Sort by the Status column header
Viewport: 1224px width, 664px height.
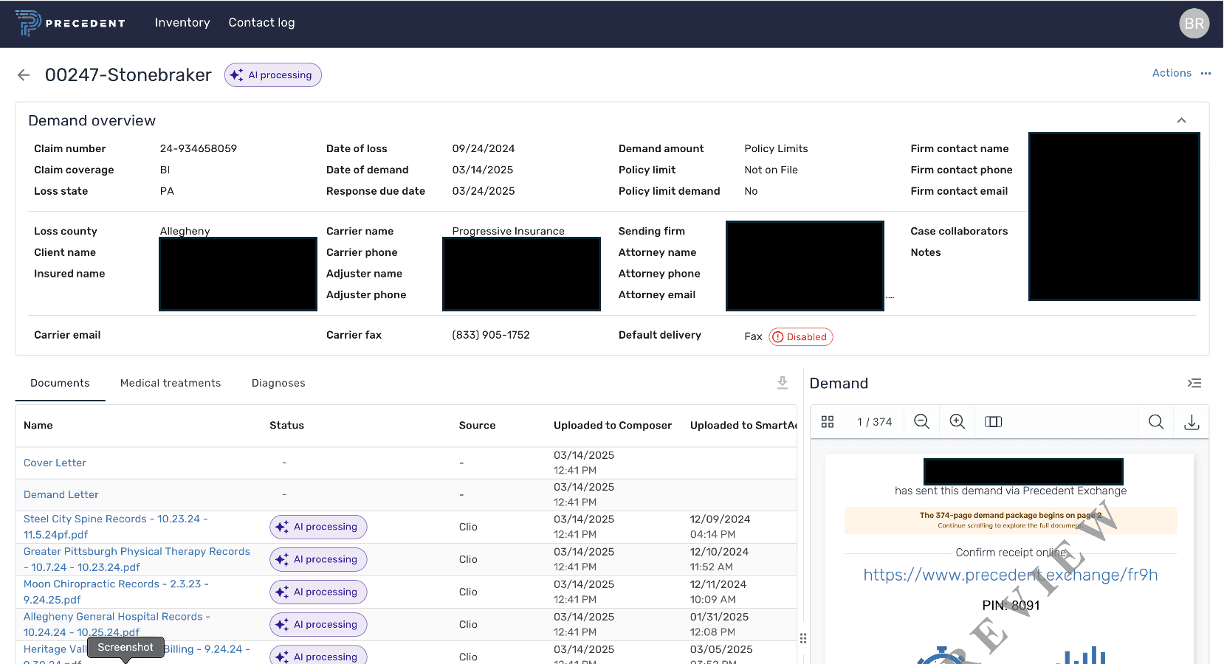click(286, 425)
